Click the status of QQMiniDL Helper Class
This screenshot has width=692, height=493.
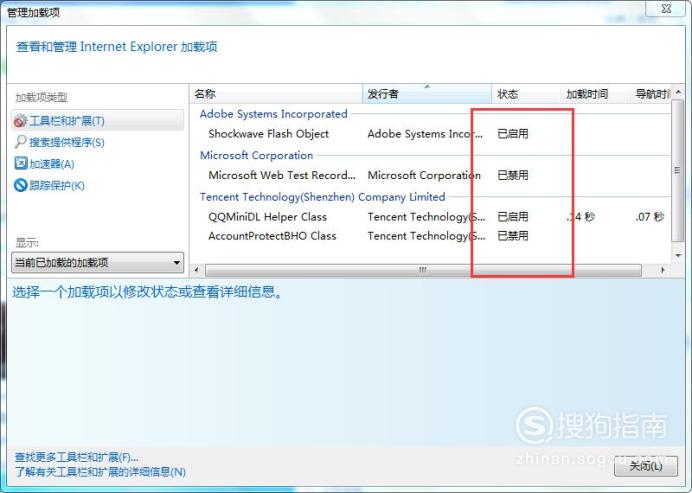(513, 217)
